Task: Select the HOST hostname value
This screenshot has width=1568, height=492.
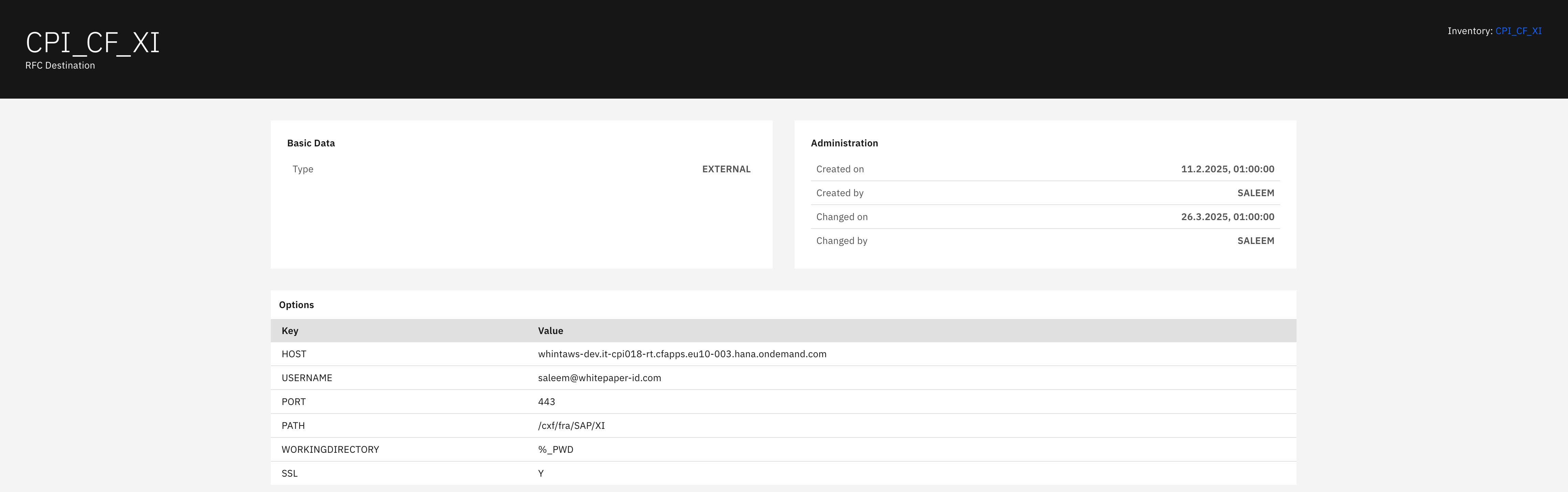Action: [x=682, y=354]
